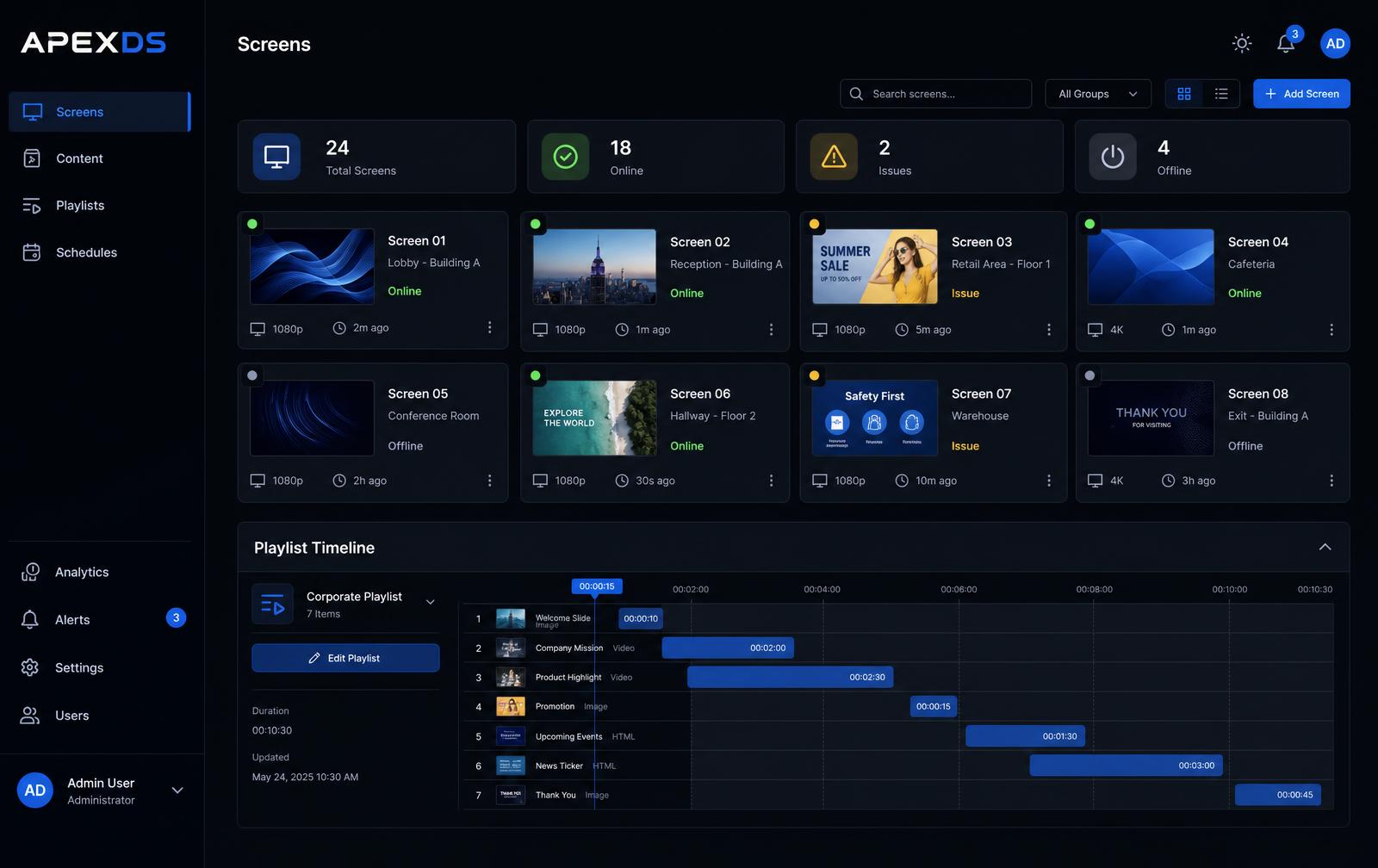
Task: Open the Screen 01 options menu
Action: (489, 328)
